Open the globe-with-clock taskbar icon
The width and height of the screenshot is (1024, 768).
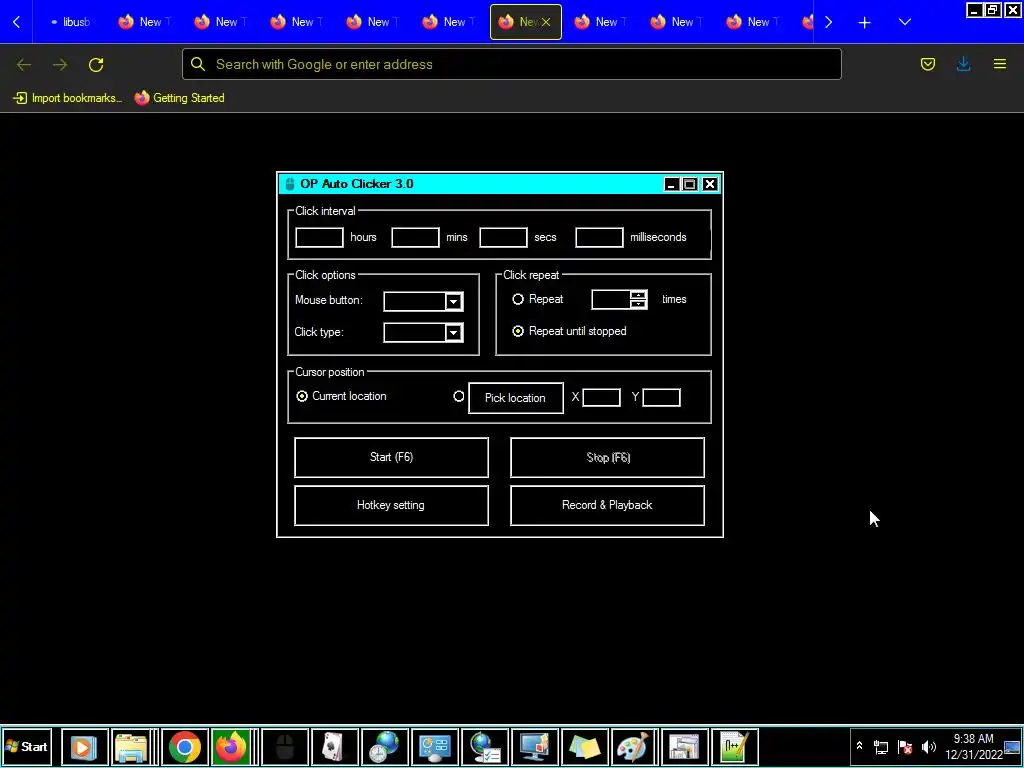coord(385,747)
